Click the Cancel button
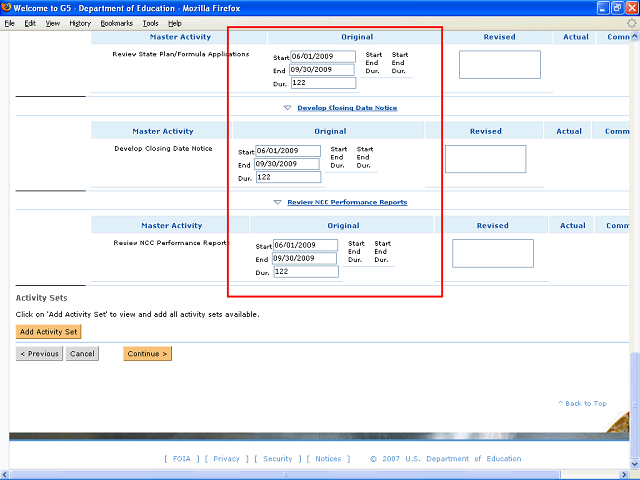This screenshot has height=480, width=640. click(82, 354)
